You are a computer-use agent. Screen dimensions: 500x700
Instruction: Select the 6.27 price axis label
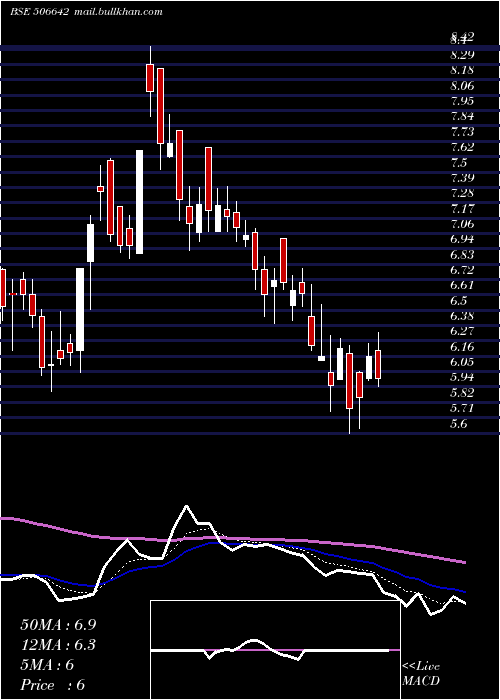click(x=462, y=332)
